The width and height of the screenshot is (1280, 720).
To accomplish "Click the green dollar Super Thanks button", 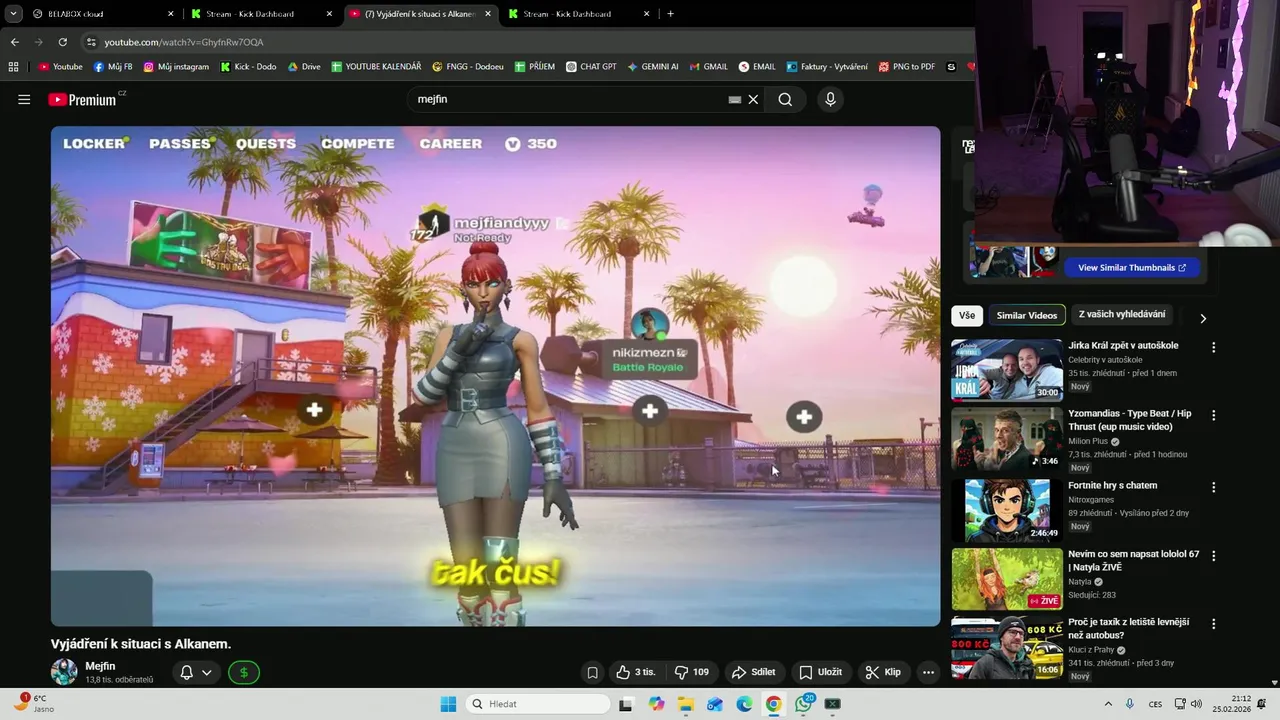I will (244, 672).
